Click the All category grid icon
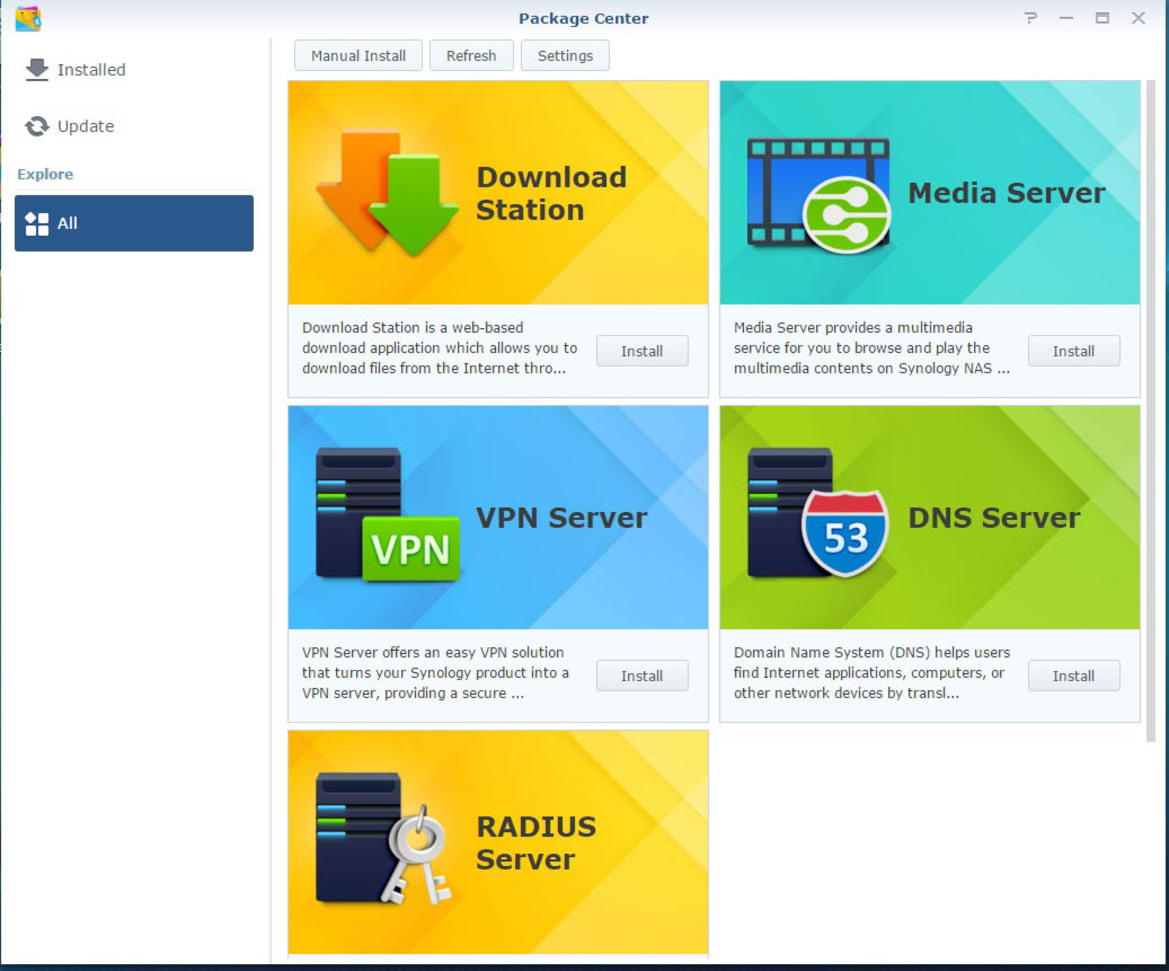This screenshot has height=971, width=1169. [37, 223]
